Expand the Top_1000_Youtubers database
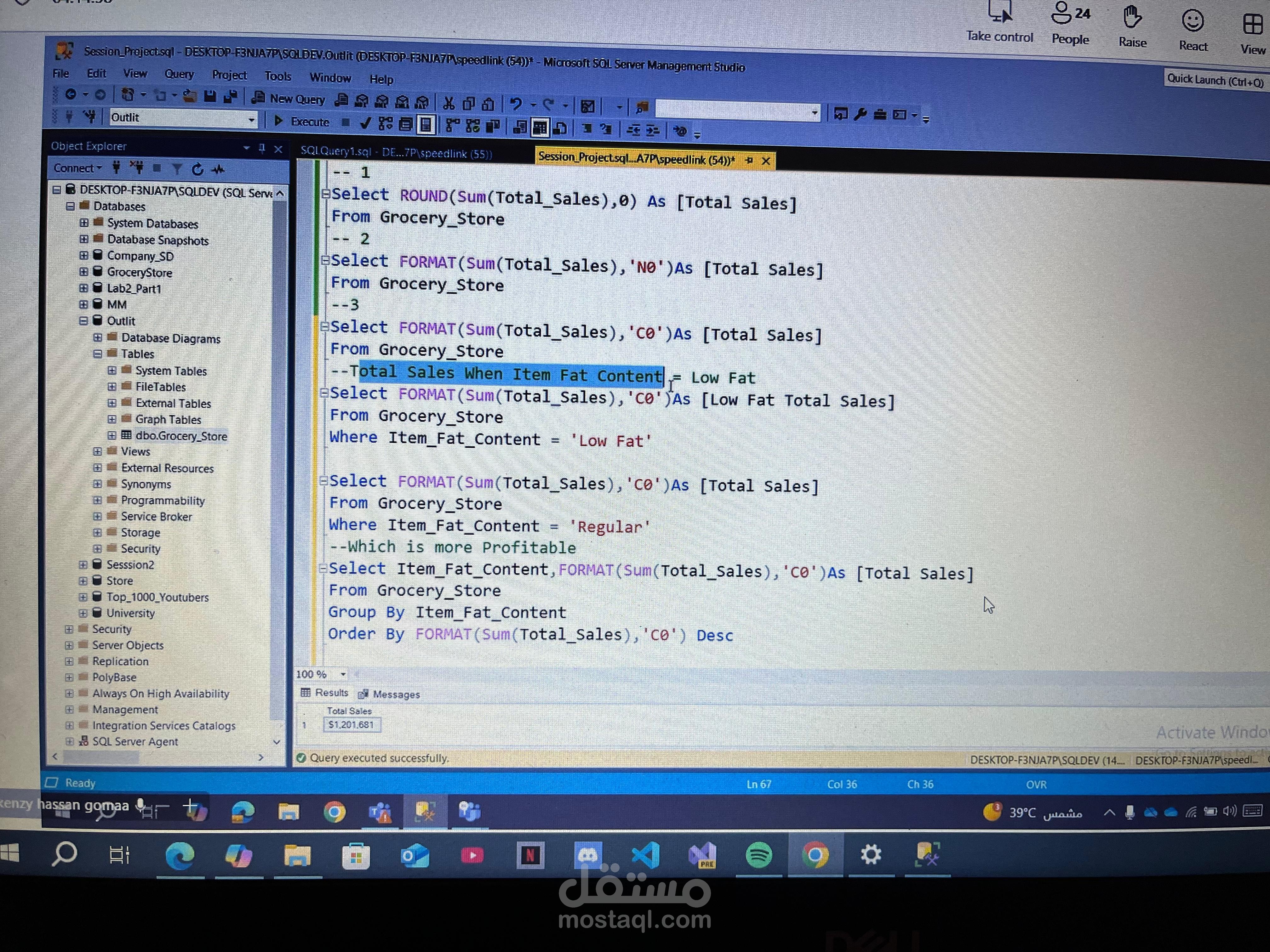Image resolution: width=1270 pixels, height=952 pixels. click(x=84, y=597)
